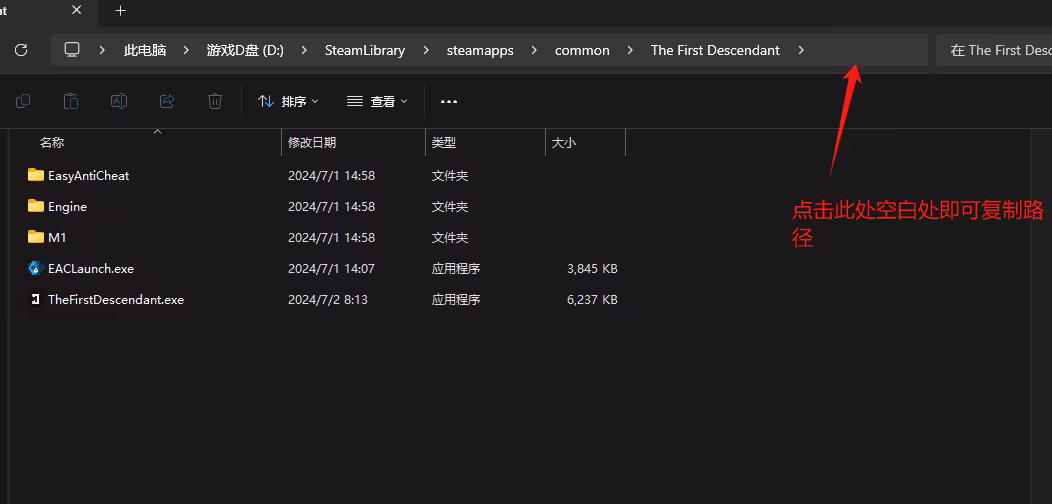Click the refresh icon

coord(21,50)
